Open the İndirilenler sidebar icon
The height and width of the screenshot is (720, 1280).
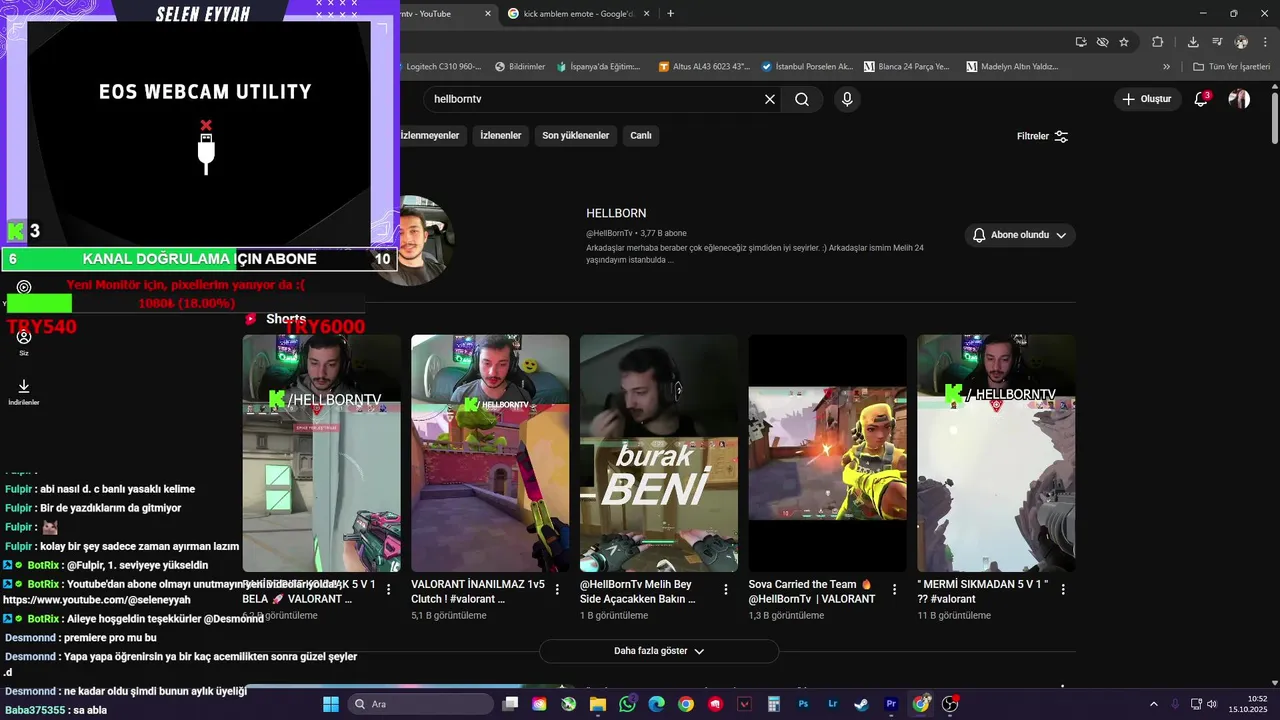tap(24, 391)
